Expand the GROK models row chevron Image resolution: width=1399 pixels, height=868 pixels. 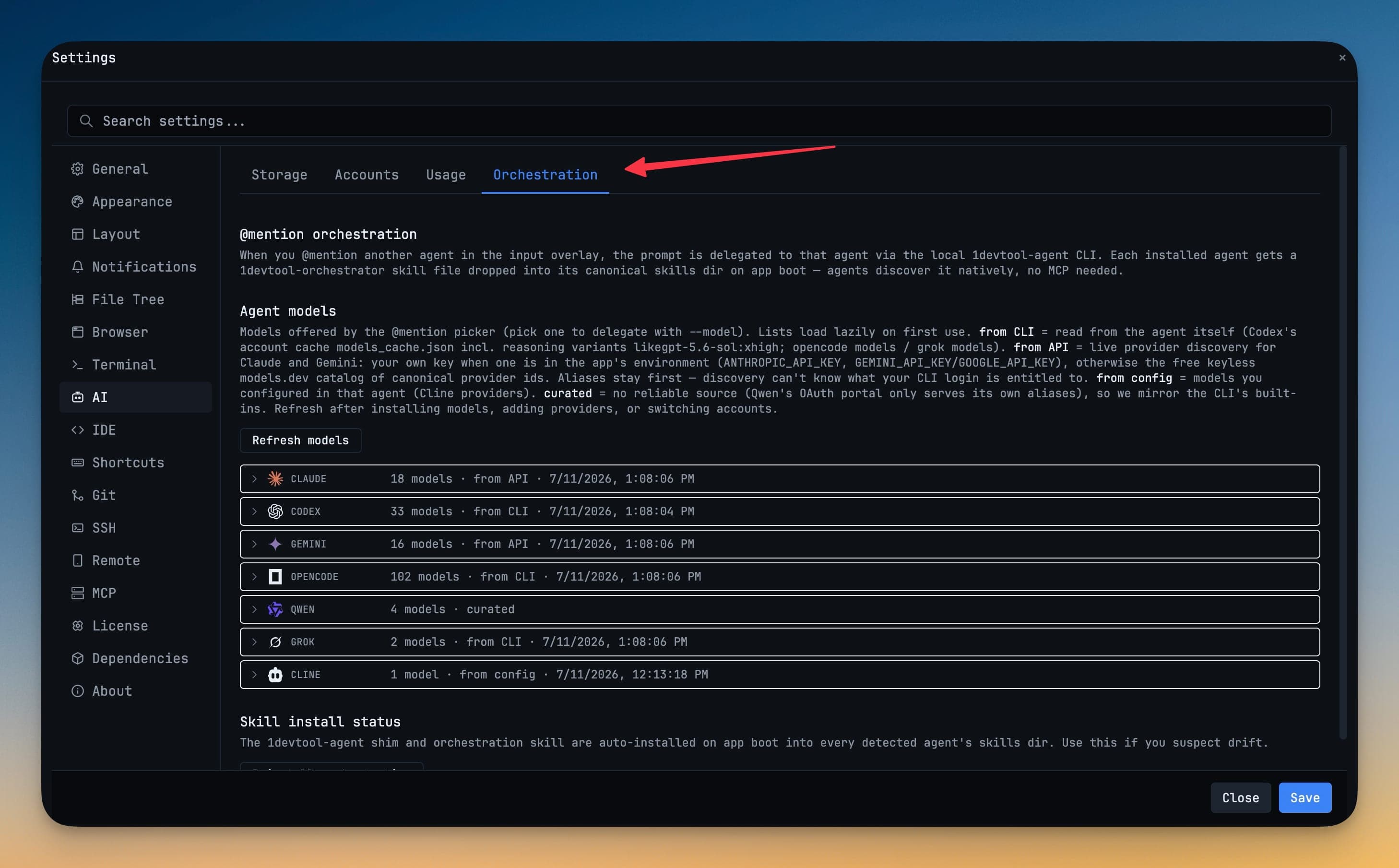click(x=254, y=642)
